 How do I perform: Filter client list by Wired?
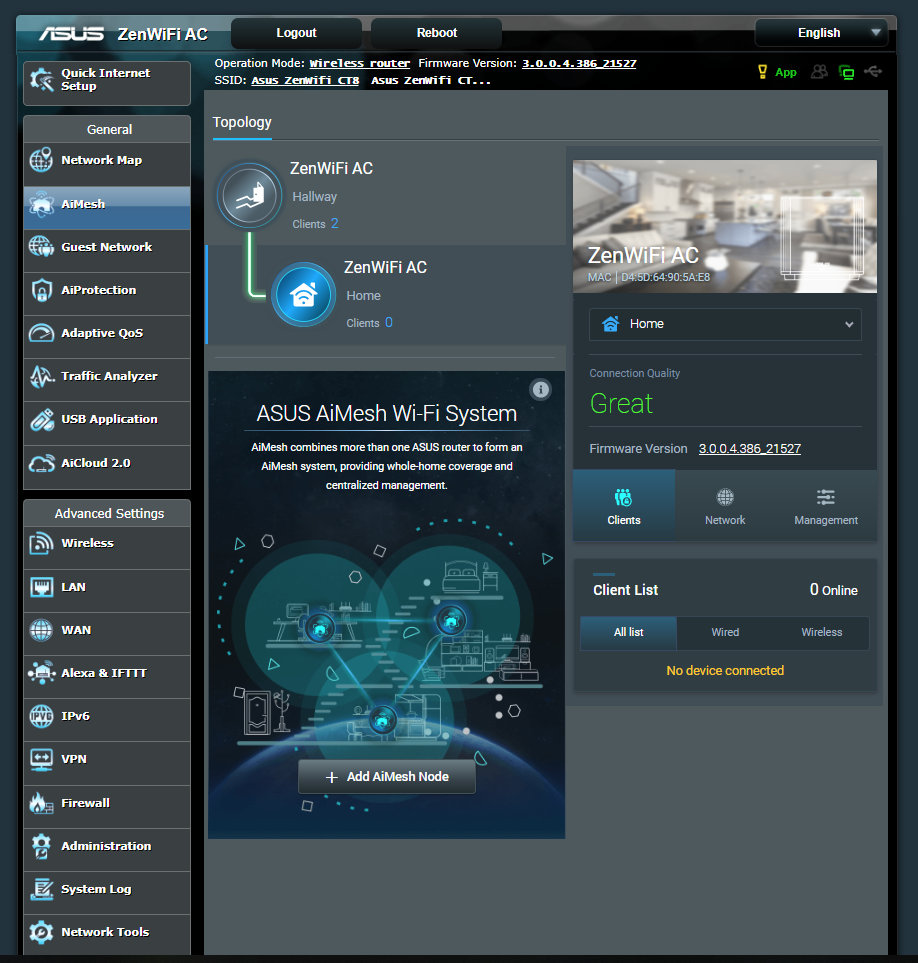click(x=725, y=632)
